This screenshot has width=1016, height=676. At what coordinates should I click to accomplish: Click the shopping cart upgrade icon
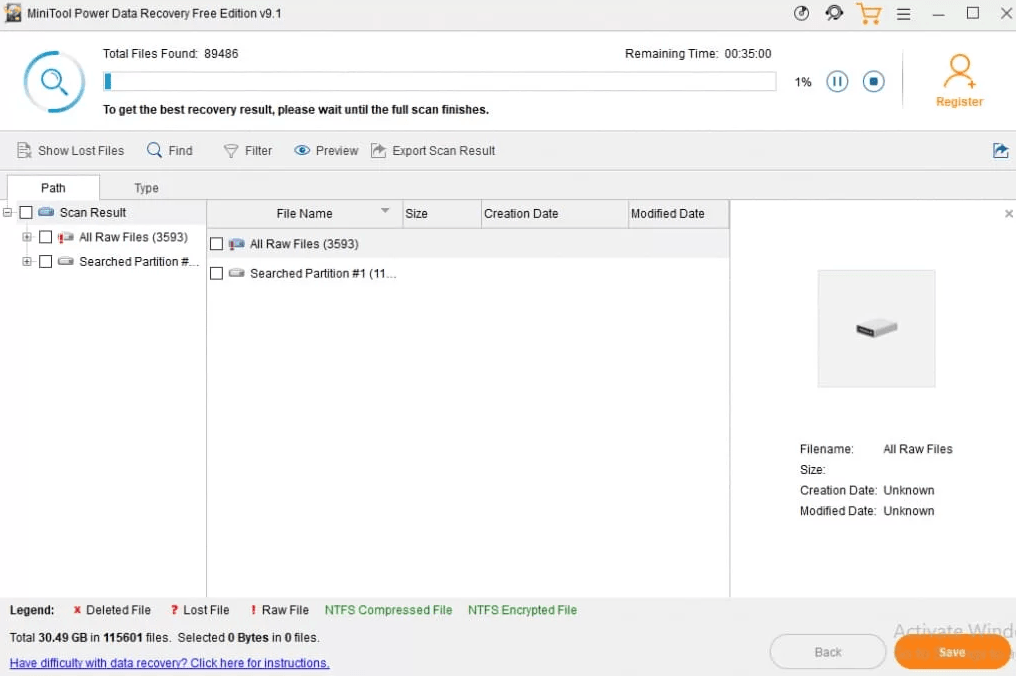pyautogui.click(x=868, y=14)
